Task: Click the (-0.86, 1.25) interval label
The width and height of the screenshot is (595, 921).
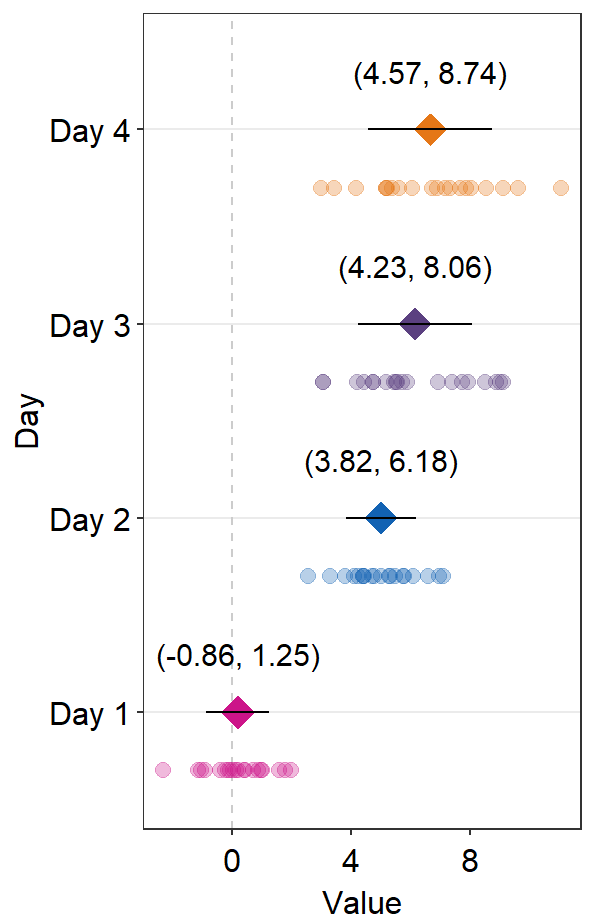Action: (238, 656)
